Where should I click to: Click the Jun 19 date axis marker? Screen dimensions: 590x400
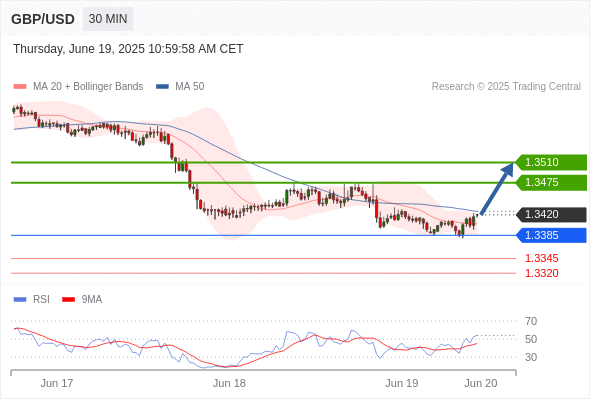tap(401, 383)
